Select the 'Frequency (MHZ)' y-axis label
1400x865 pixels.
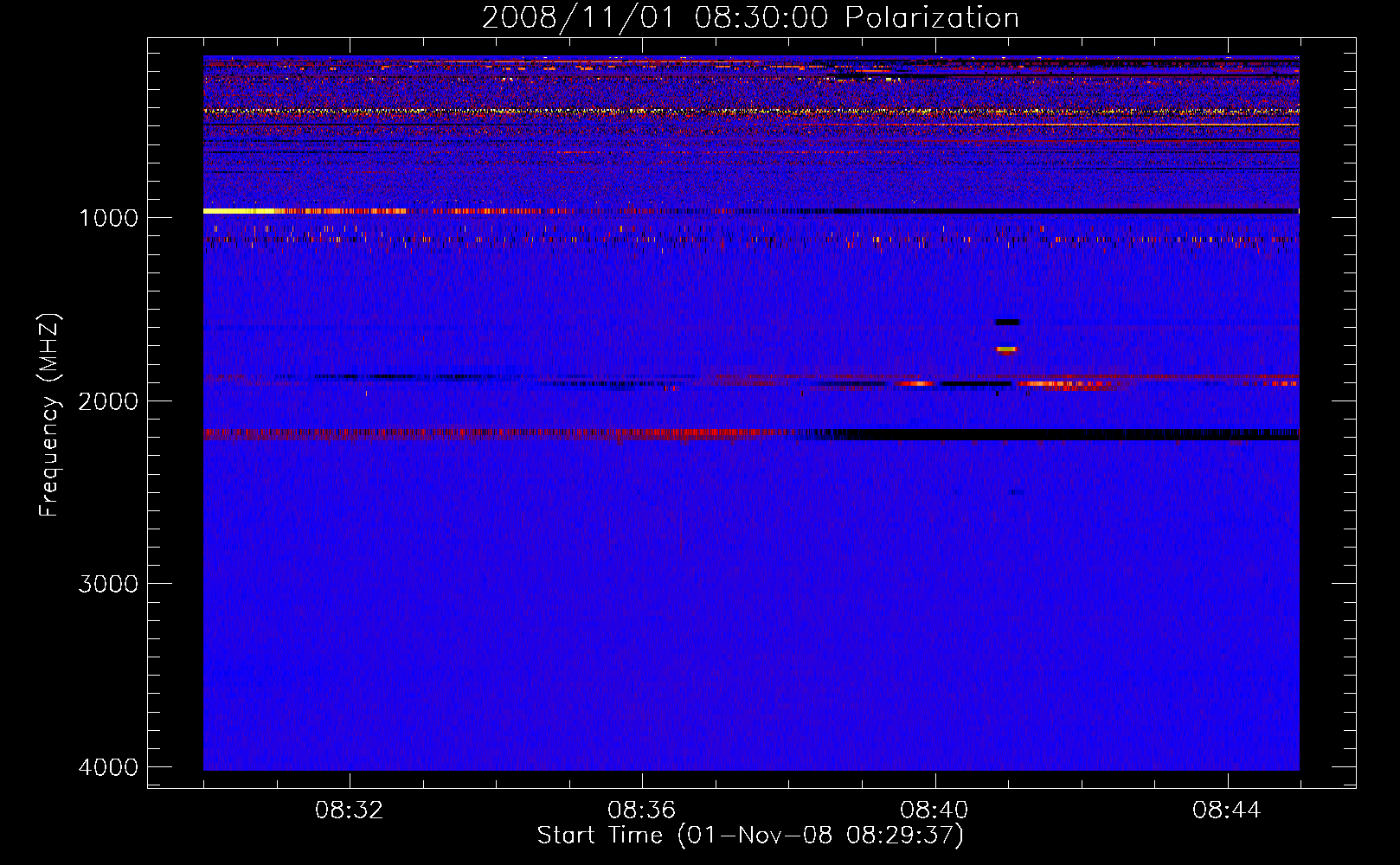click(x=50, y=415)
